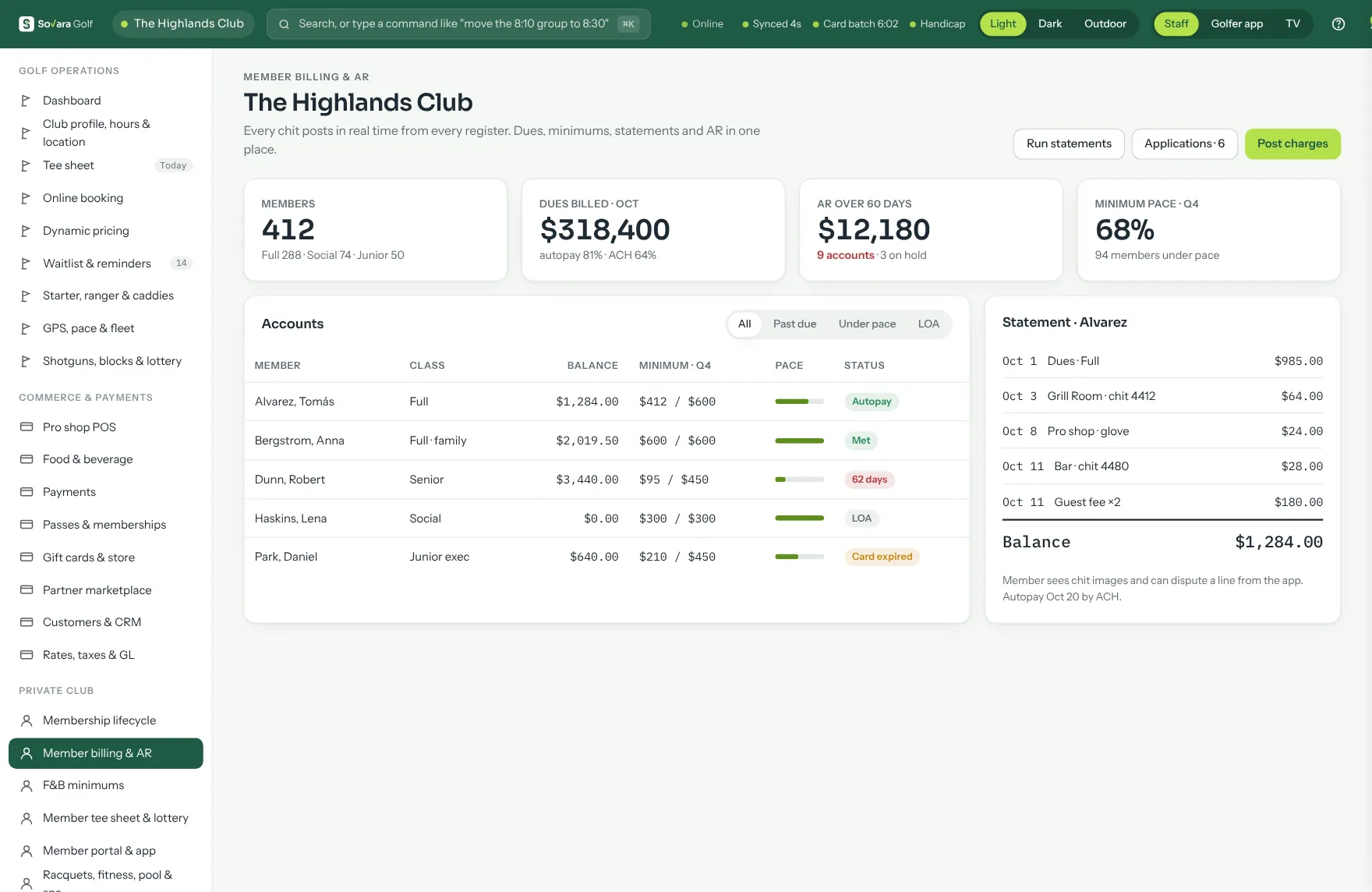The image size is (1372, 892).
Task: Click the flag icon beside Tee sheet
Action: (x=26, y=165)
